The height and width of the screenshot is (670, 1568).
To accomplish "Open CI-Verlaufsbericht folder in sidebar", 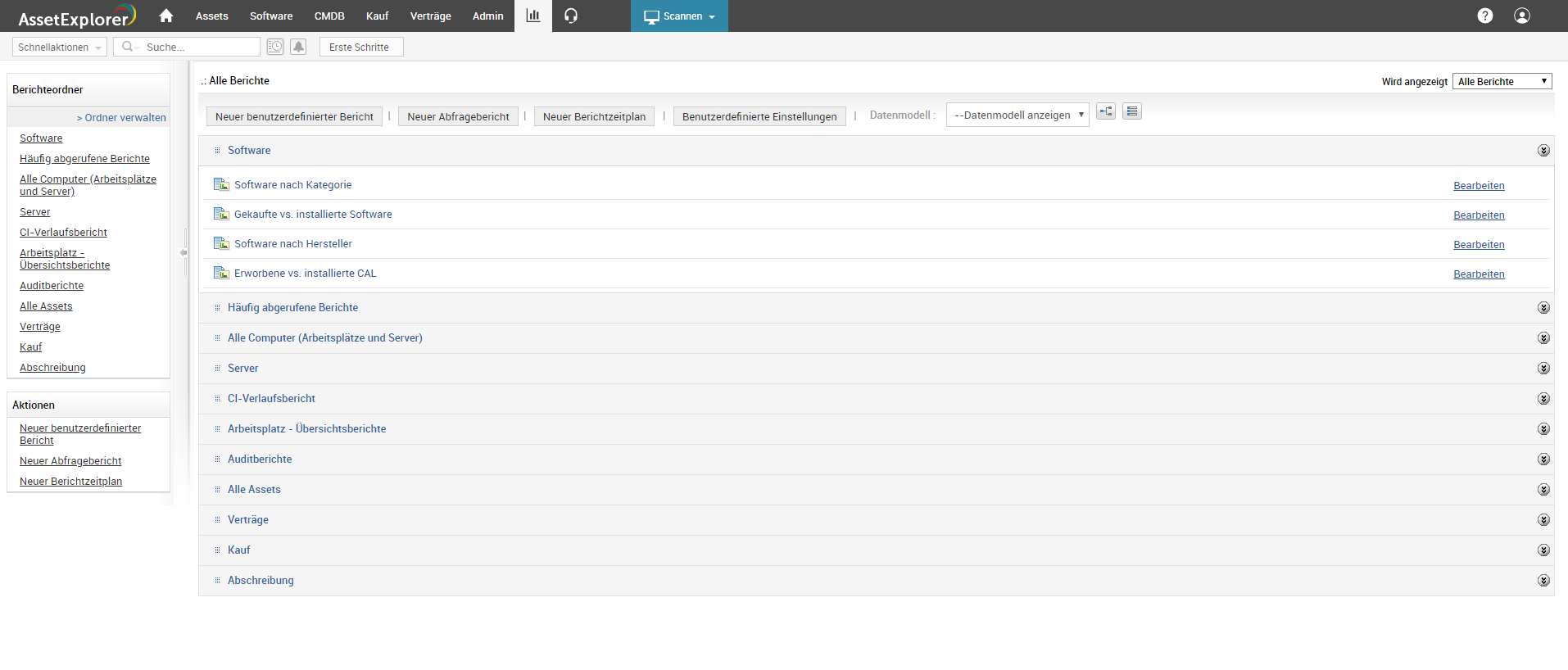I will (x=63, y=233).
